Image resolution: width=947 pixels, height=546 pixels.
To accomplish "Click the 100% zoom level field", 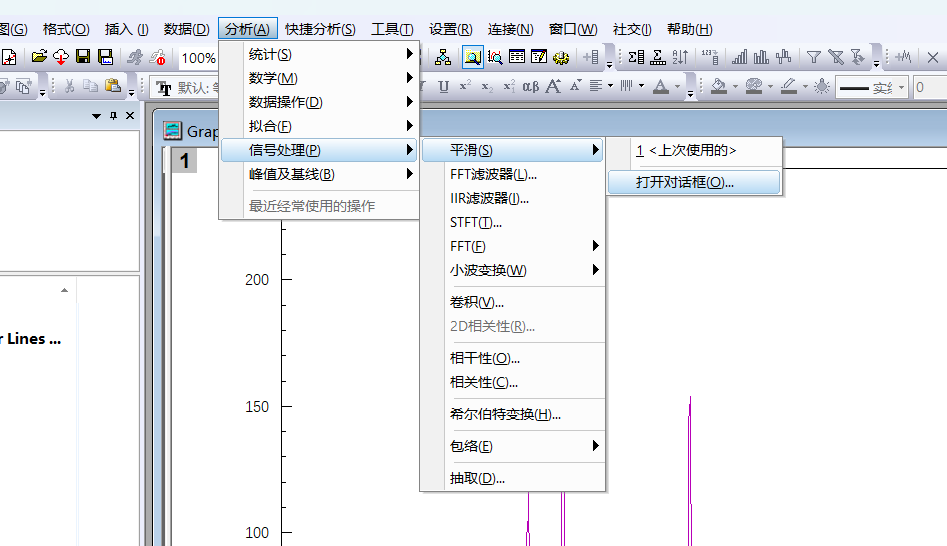I will [198, 58].
